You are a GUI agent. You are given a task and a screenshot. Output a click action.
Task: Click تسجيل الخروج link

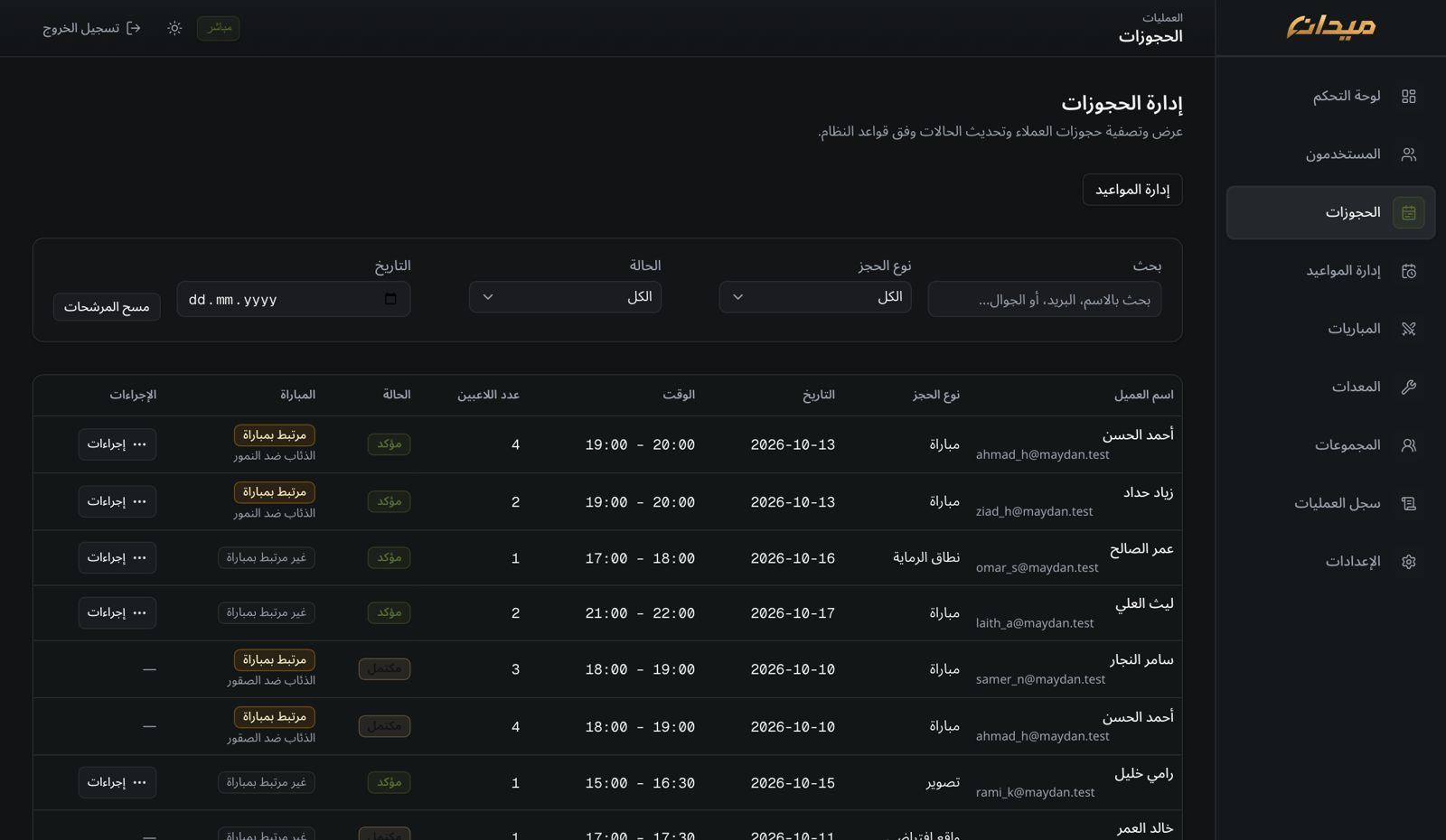point(91,28)
